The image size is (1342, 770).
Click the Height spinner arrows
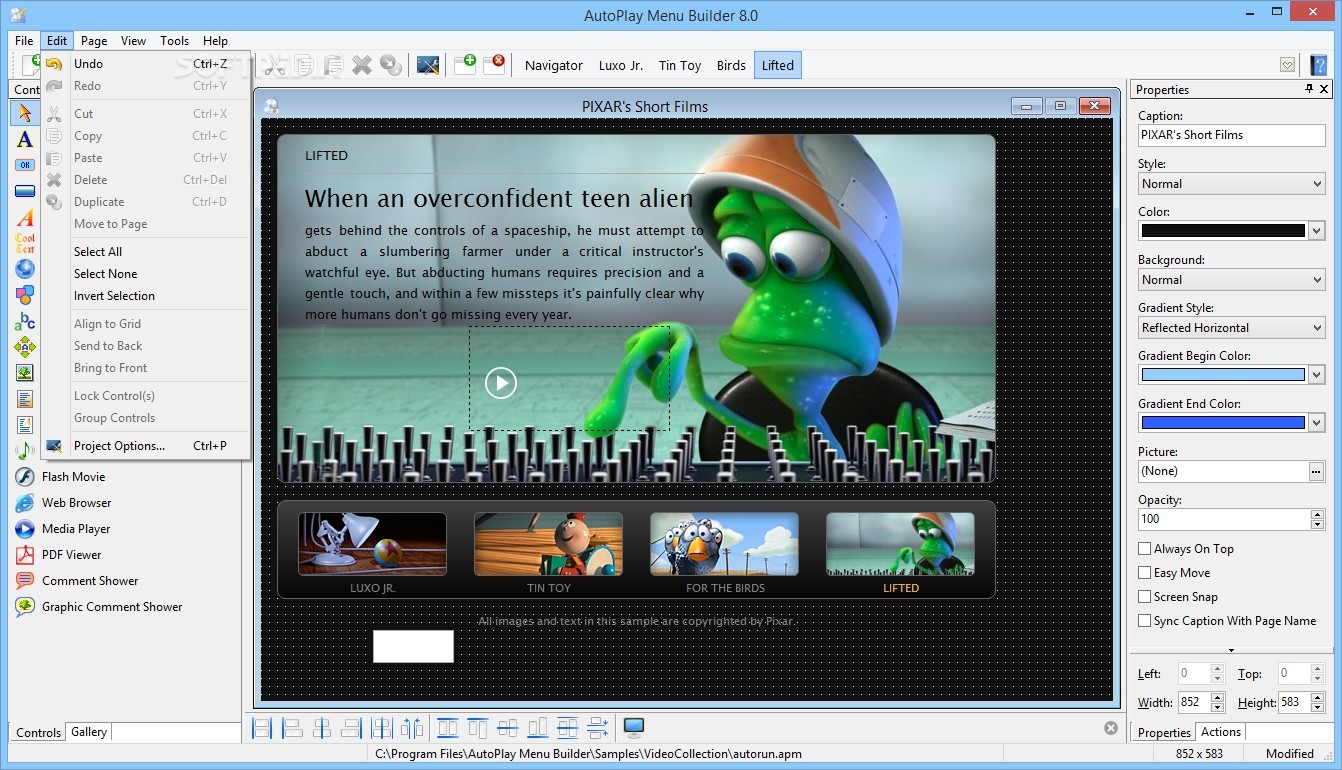coord(1317,703)
